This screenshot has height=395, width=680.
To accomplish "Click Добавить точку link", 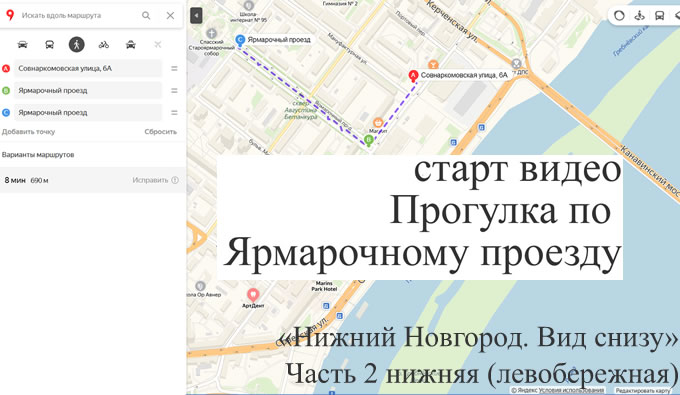I will 29,132.
